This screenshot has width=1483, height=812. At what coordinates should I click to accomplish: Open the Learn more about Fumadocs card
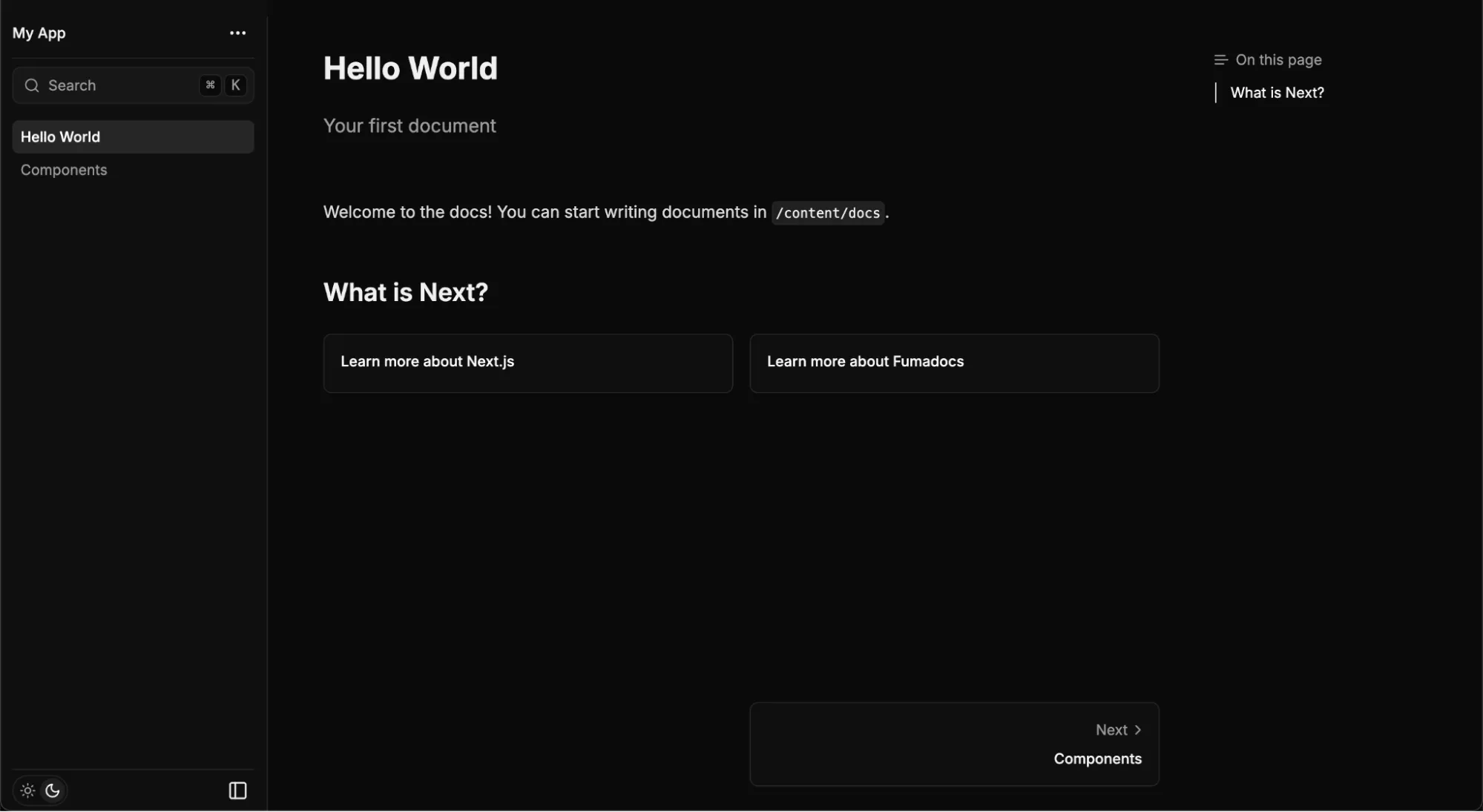tap(953, 363)
